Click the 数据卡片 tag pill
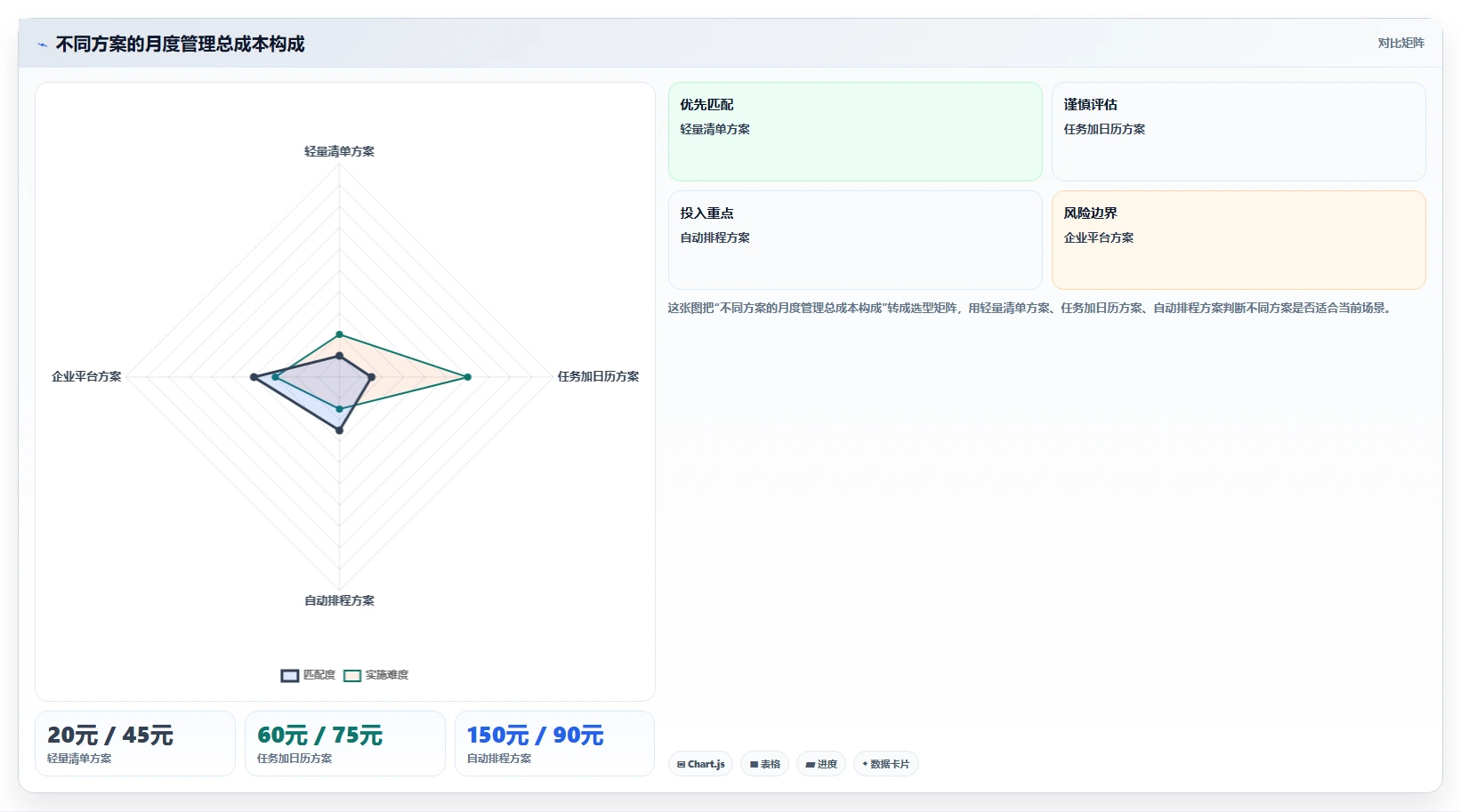 885,764
